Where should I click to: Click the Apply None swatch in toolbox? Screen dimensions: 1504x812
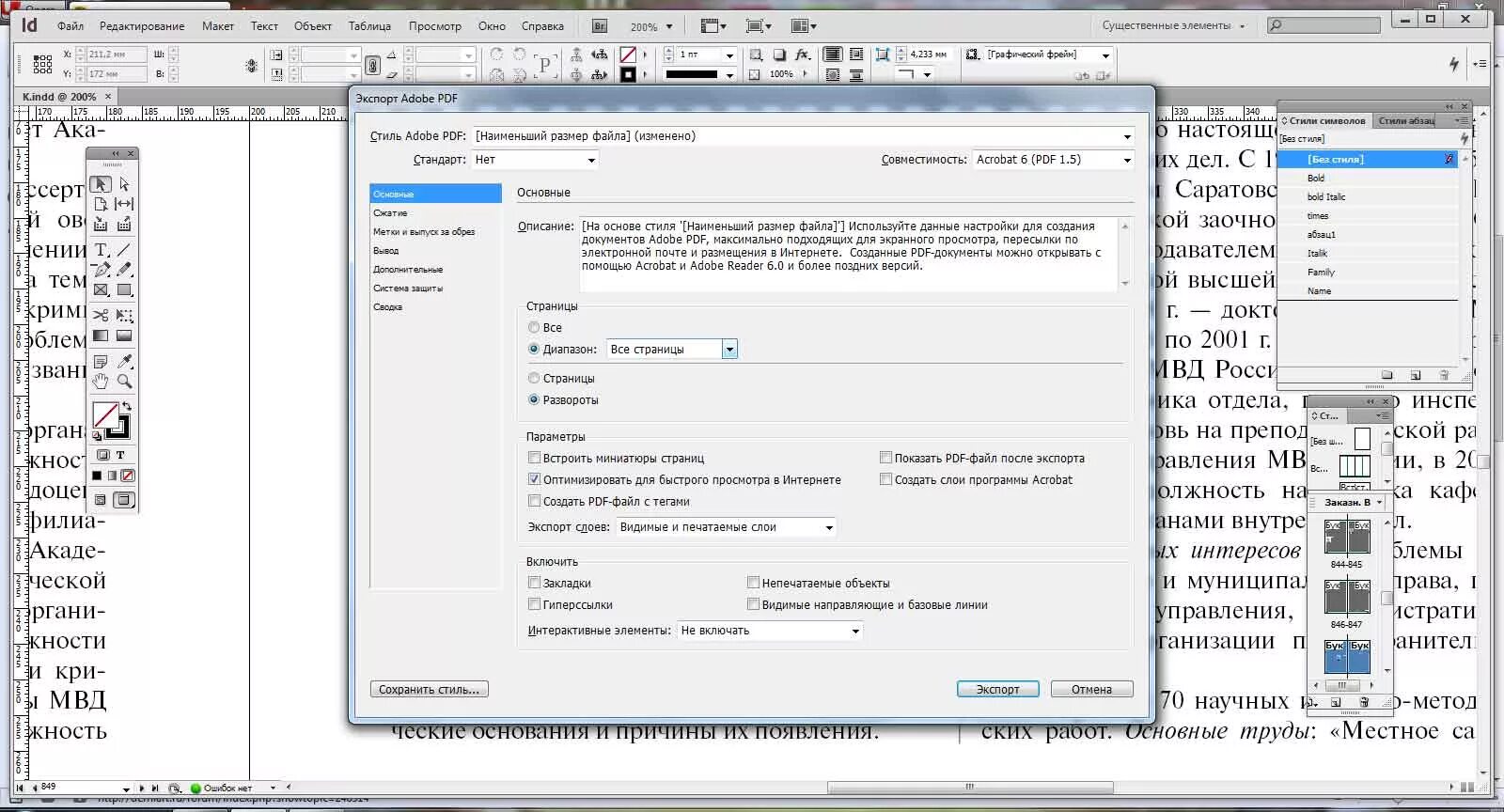coord(128,476)
